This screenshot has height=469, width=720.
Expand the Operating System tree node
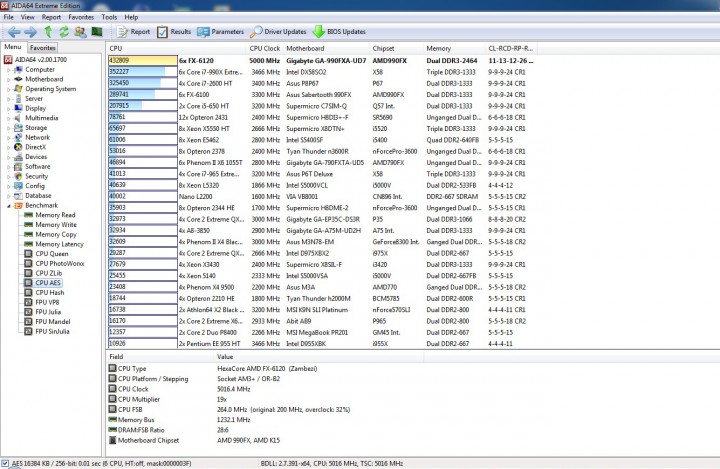(8, 89)
